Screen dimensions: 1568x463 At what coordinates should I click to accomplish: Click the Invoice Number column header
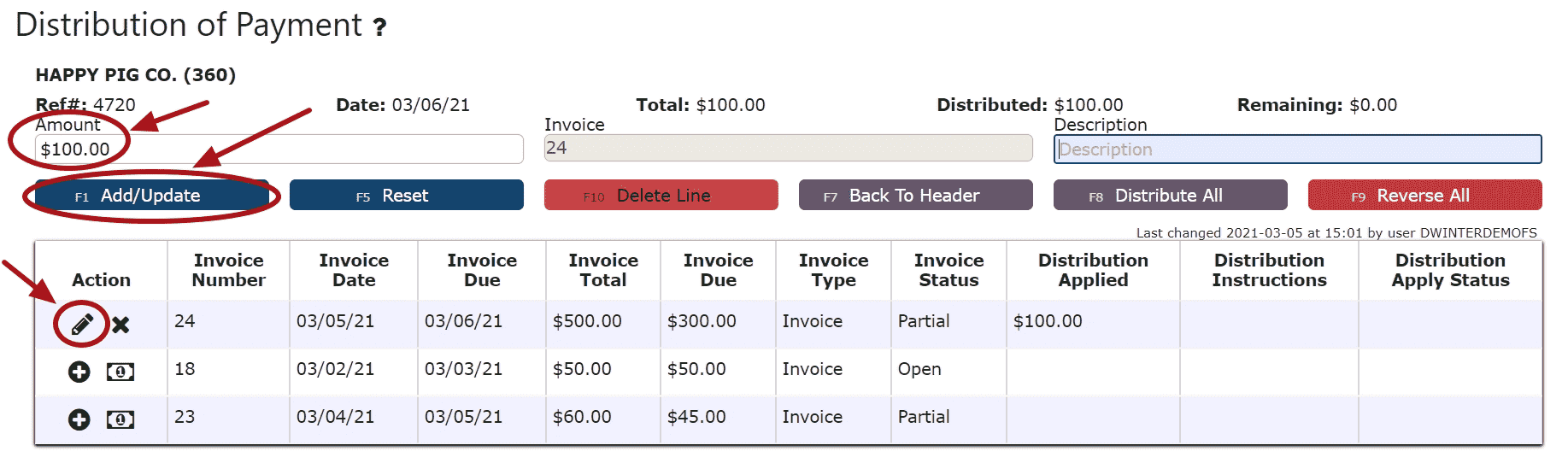(x=228, y=270)
